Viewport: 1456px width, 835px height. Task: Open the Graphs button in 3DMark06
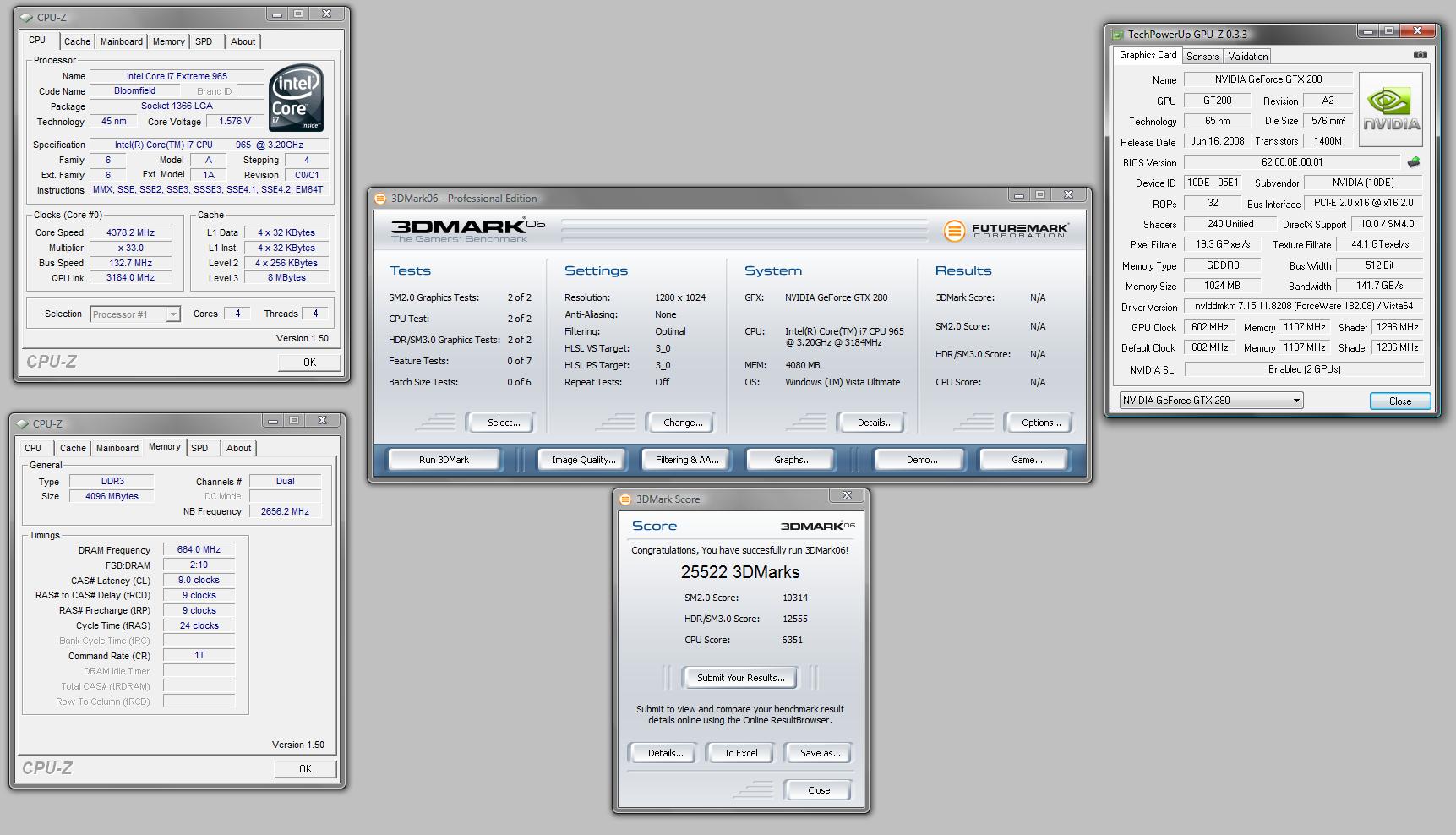pyautogui.click(x=792, y=460)
